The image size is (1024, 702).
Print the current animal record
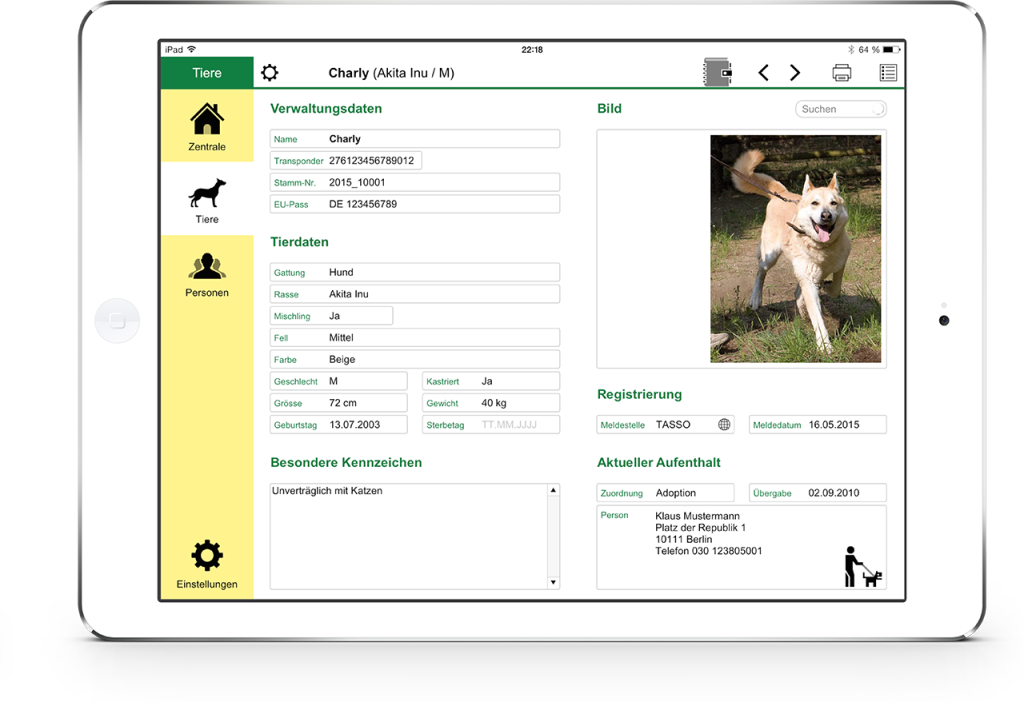click(x=842, y=72)
